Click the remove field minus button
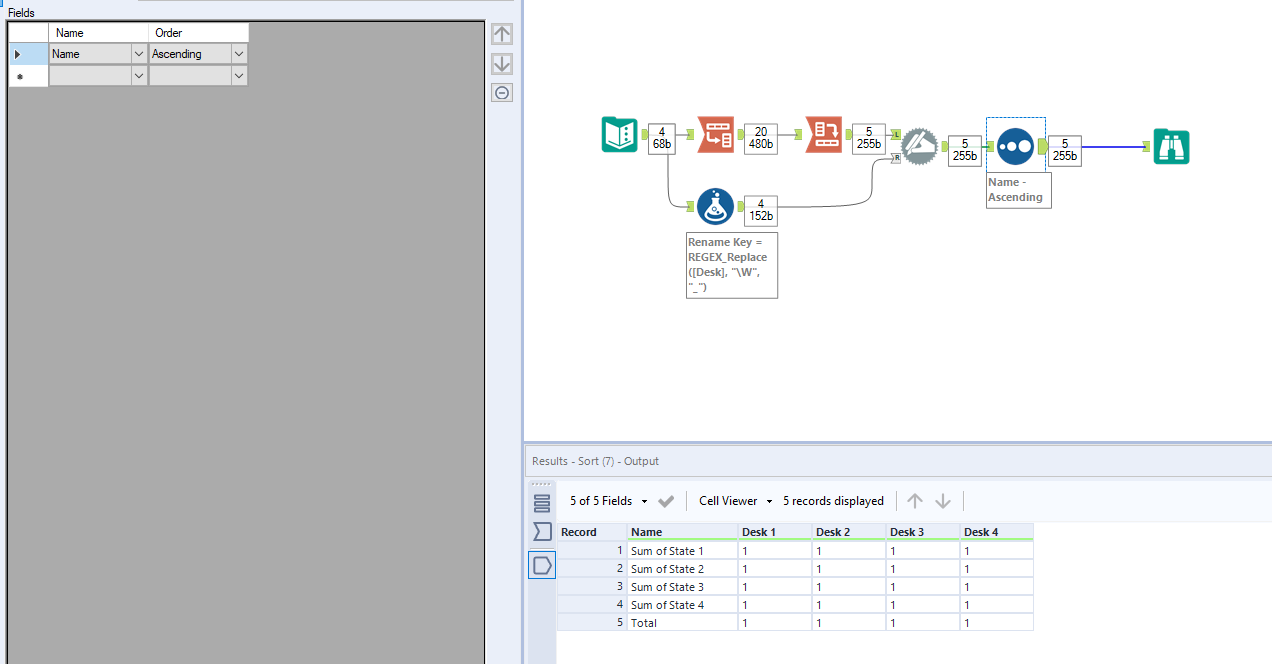Screen dimensions: 1272x664 tap(501, 92)
